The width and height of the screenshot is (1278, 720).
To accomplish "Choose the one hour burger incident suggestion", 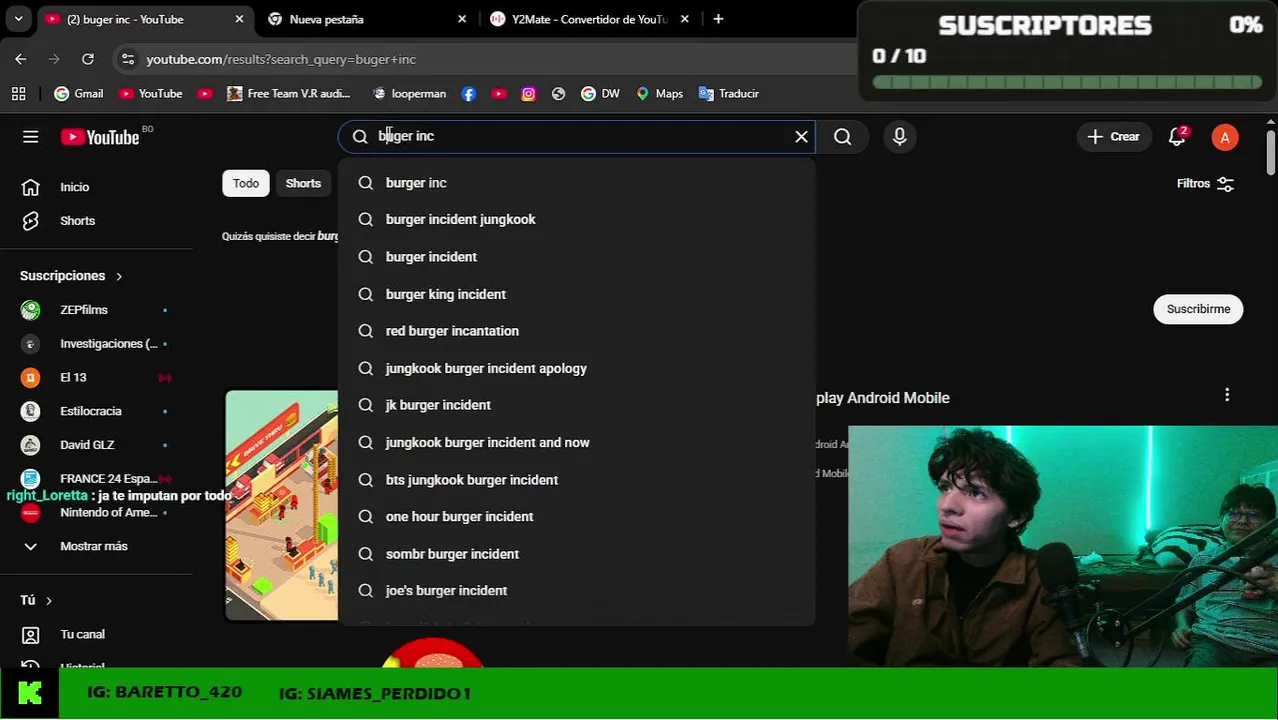I will click(577, 516).
